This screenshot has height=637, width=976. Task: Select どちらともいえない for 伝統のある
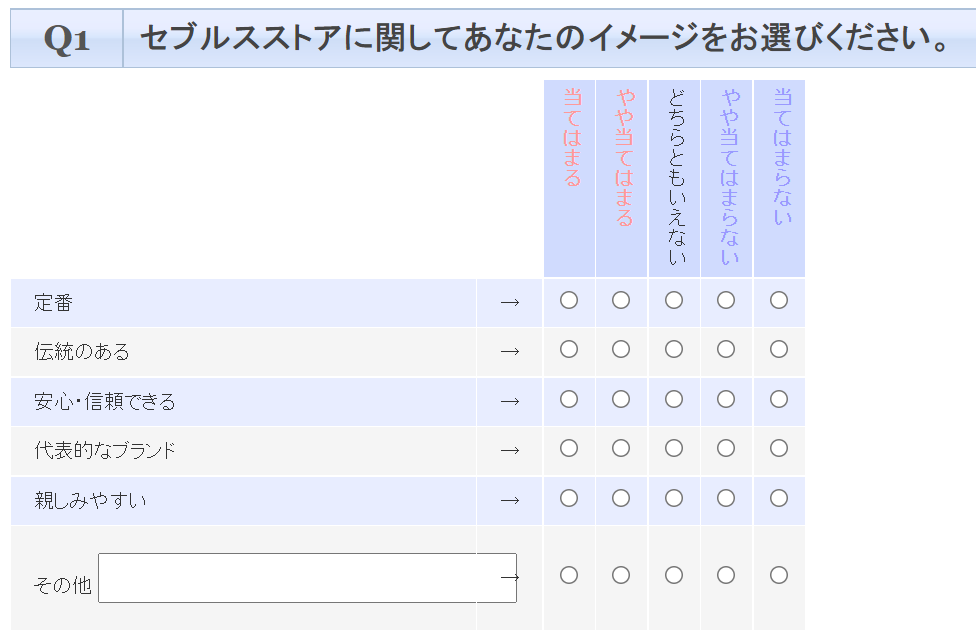[674, 349]
